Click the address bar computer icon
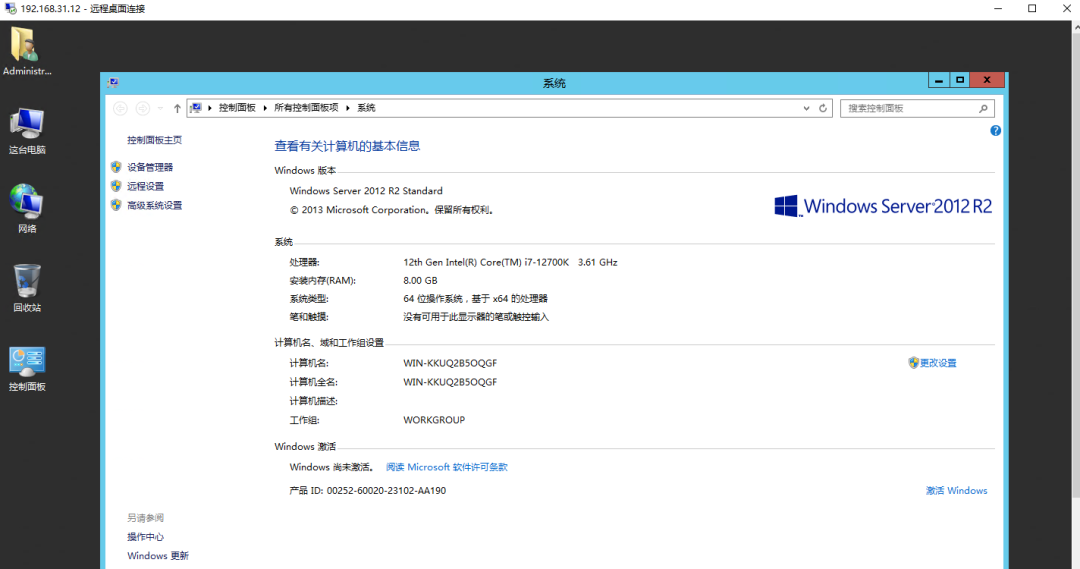Viewport: 1080px width, 569px height. 196,108
